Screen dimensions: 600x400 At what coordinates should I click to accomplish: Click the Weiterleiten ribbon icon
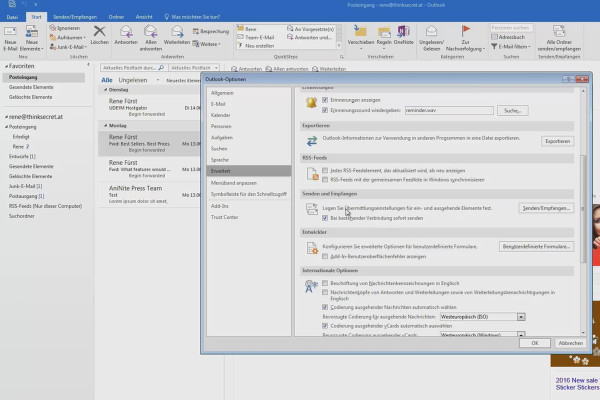[x=177, y=31]
